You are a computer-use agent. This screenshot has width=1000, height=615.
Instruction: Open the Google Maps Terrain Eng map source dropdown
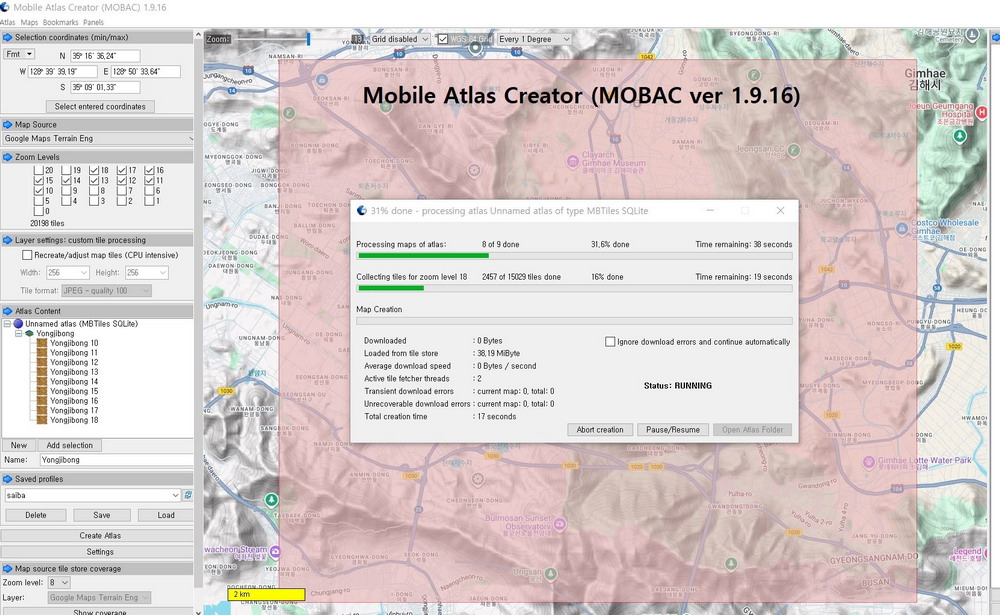point(98,138)
